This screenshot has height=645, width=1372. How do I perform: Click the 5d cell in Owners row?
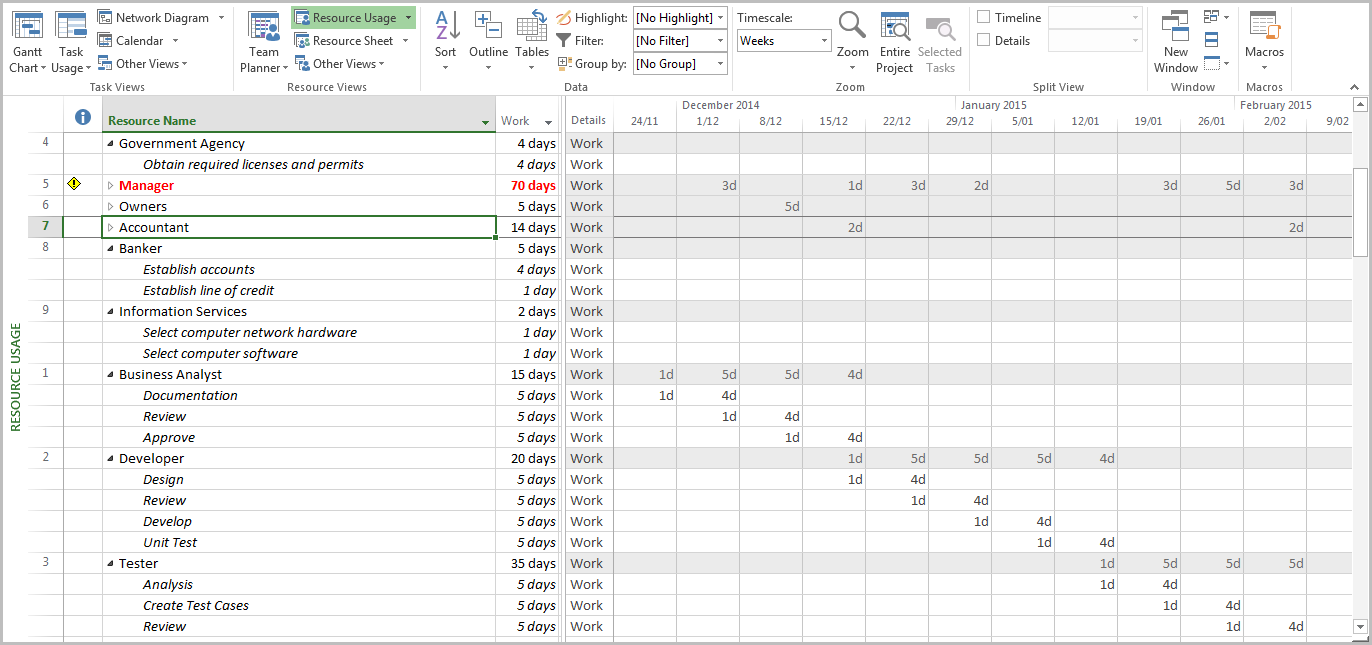point(771,206)
